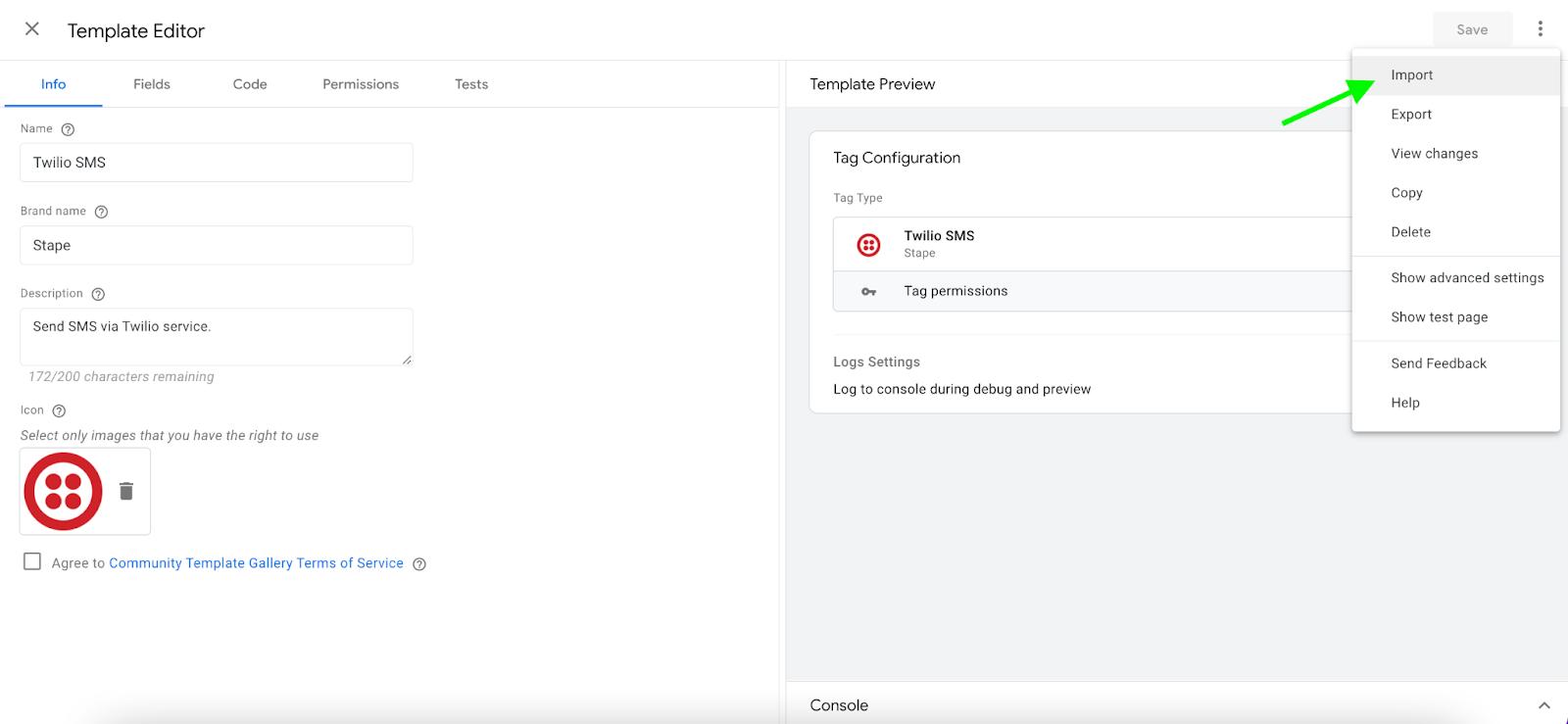This screenshot has width=1568, height=724.
Task: Open the Code tab
Action: (x=250, y=84)
